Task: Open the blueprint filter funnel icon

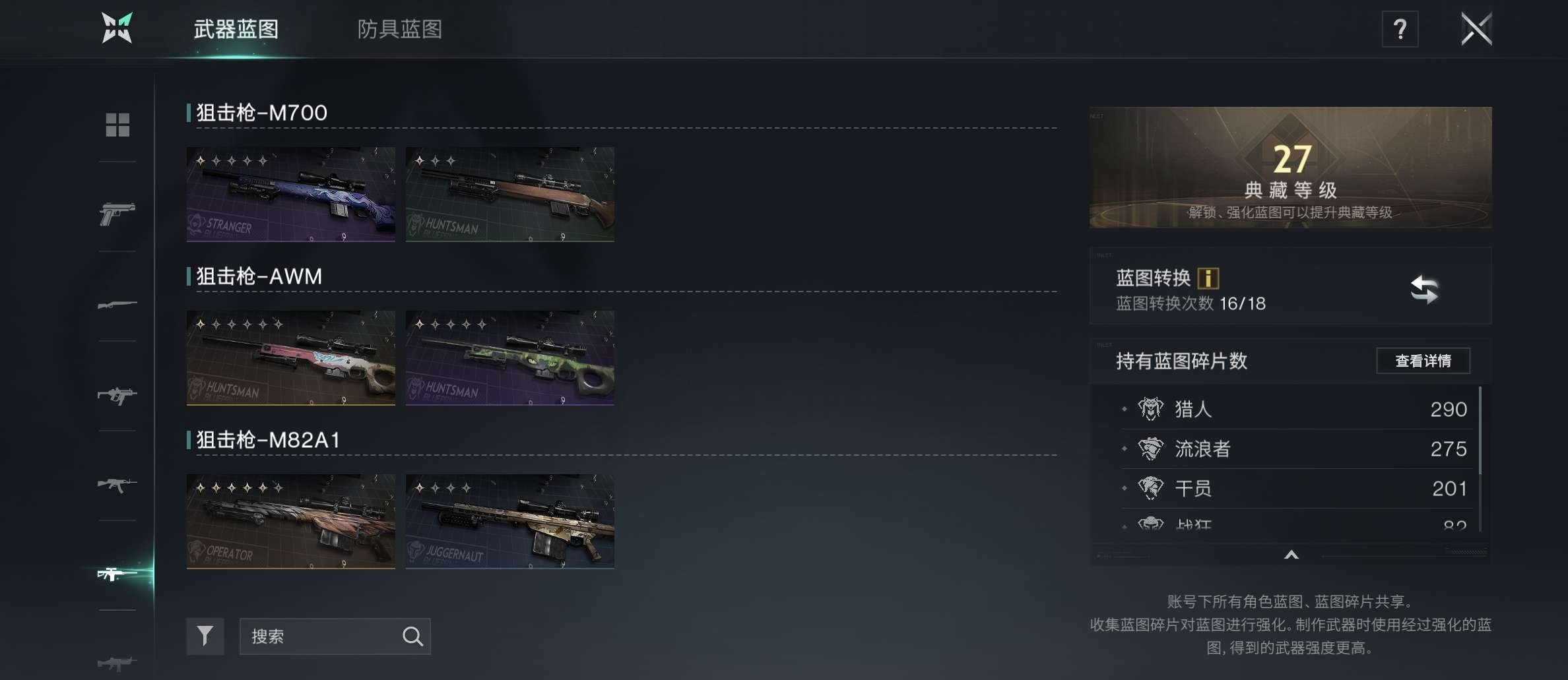Action: (x=205, y=636)
